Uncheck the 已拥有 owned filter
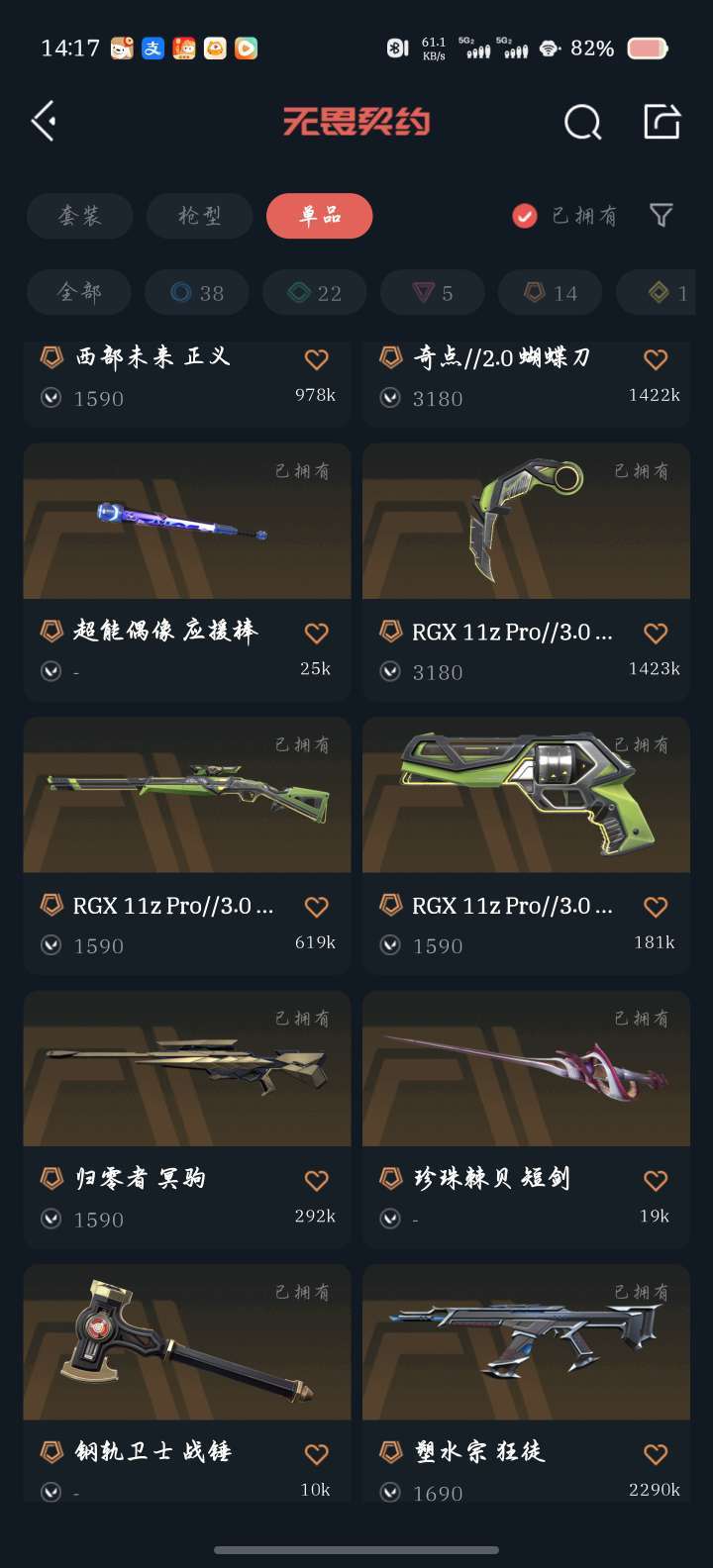The height and width of the screenshot is (1568, 713). pyautogui.click(x=525, y=216)
